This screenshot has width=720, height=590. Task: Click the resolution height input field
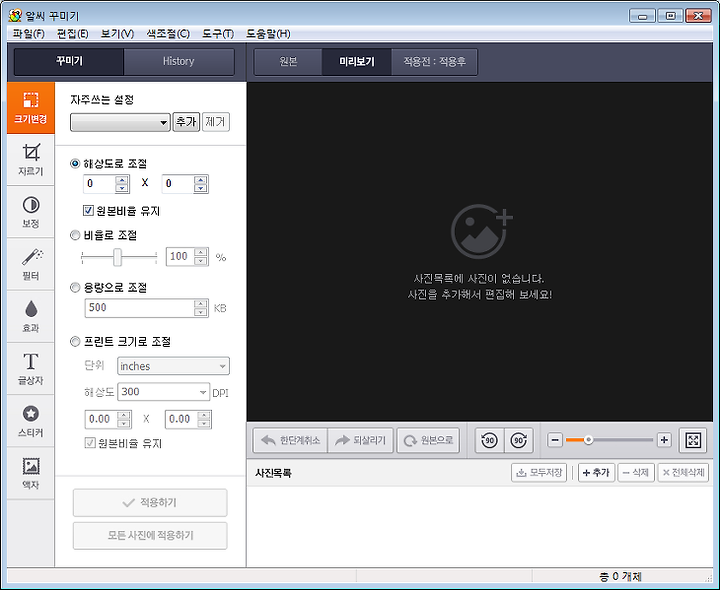point(179,184)
